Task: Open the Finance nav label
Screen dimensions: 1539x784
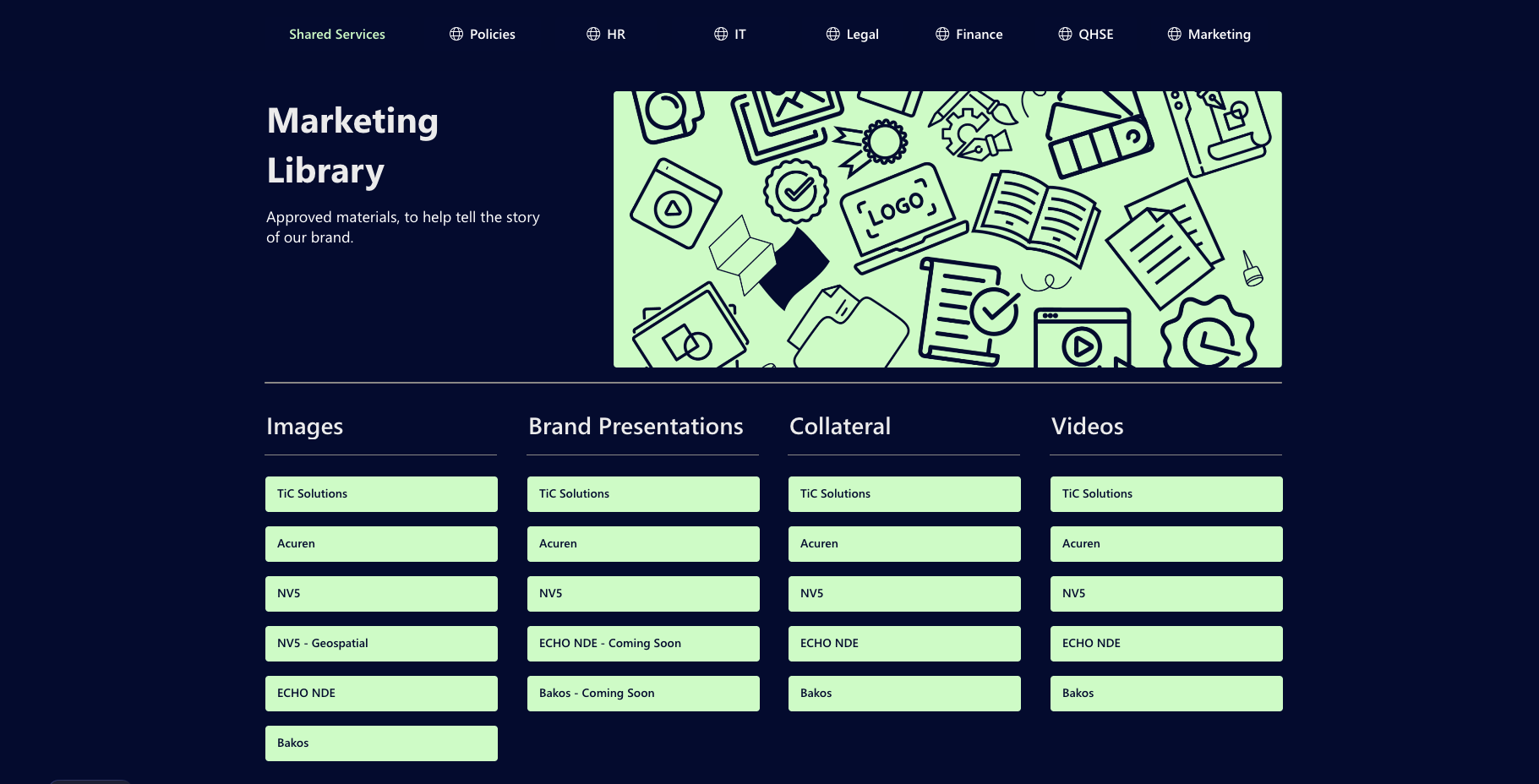Action: [x=980, y=34]
